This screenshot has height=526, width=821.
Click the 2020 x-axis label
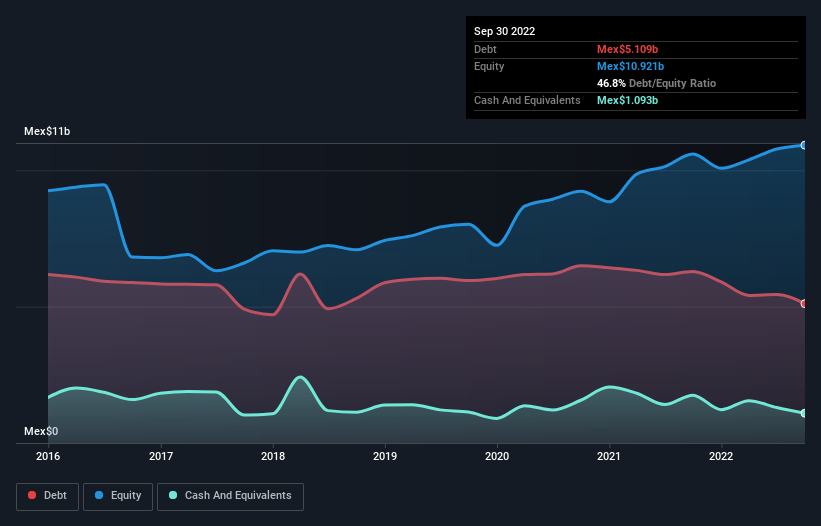tap(497, 456)
